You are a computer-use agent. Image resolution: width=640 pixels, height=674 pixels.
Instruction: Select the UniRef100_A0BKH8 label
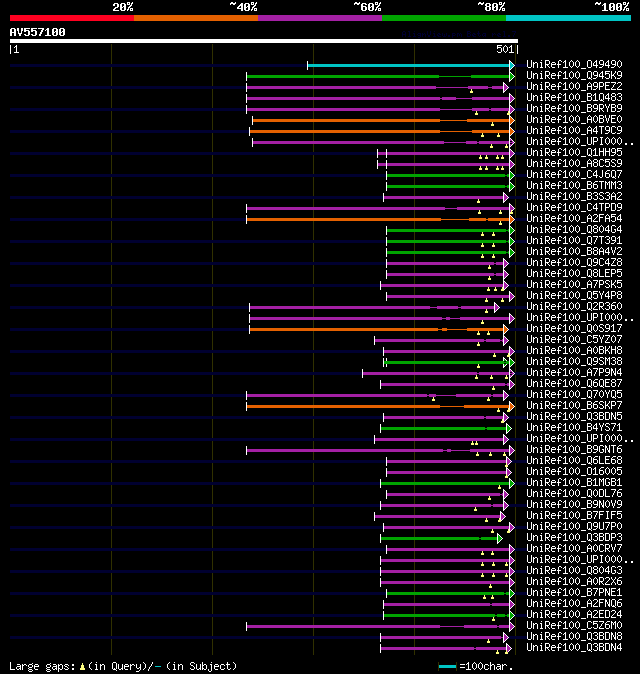pos(574,351)
